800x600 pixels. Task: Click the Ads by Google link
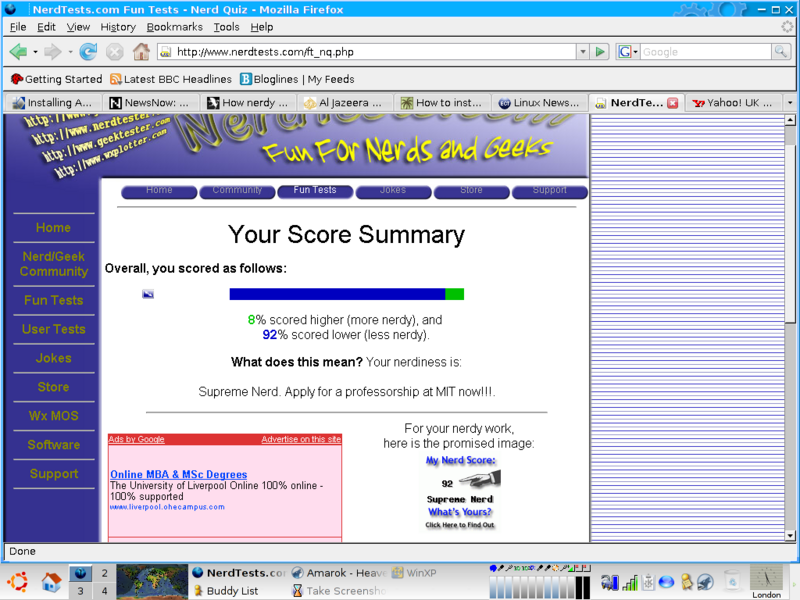[136, 439]
